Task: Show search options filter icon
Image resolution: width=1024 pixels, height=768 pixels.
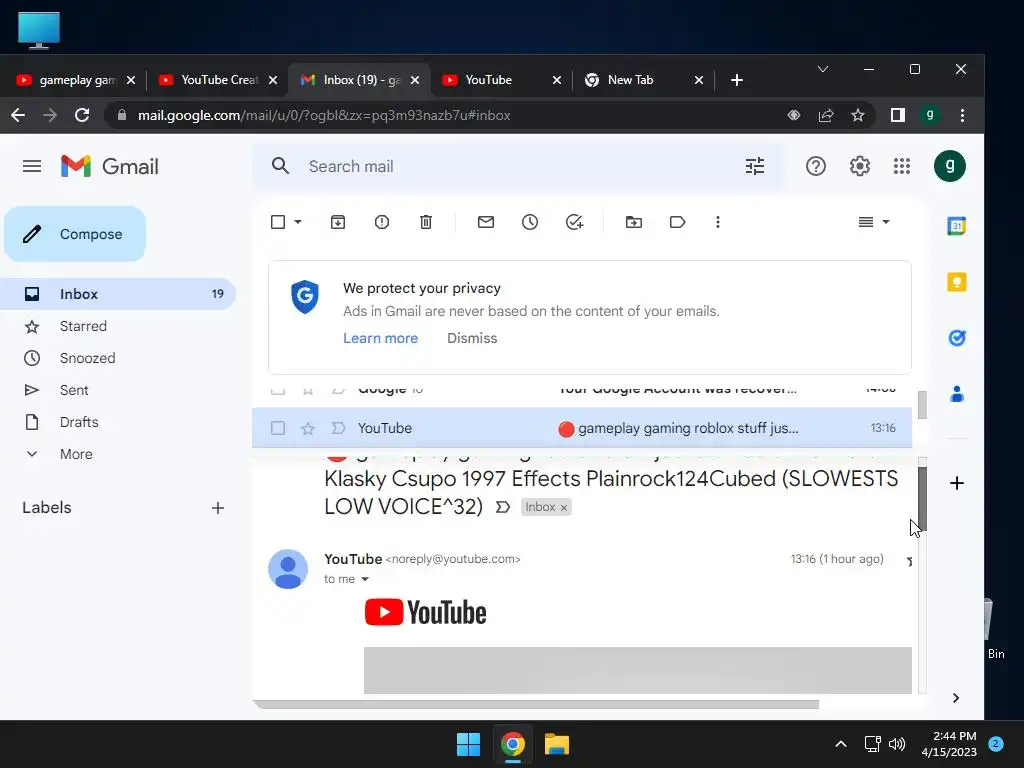Action: coord(754,166)
